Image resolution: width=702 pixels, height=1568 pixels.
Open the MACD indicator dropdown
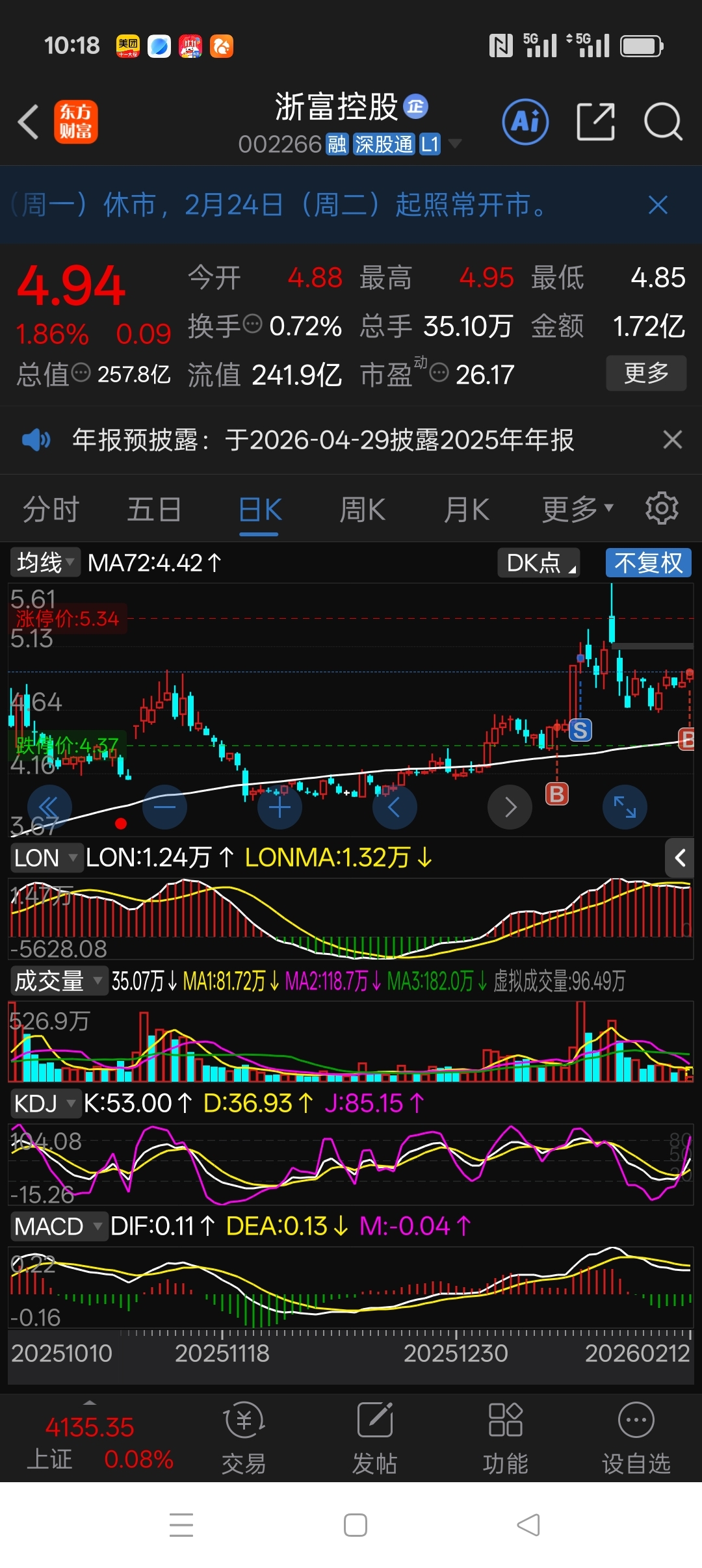(58, 1226)
